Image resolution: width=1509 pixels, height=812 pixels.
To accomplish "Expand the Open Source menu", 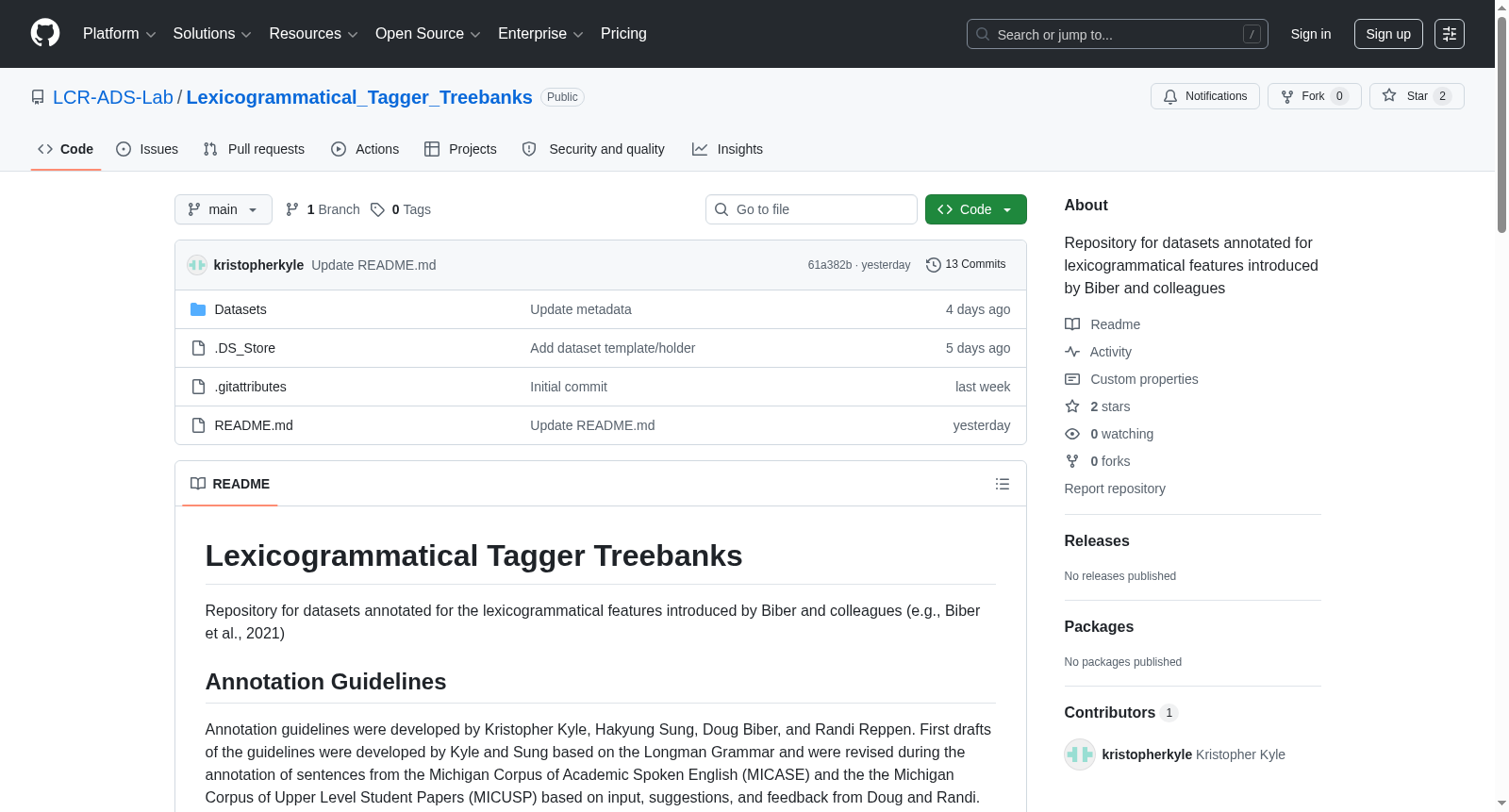I will [428, 34].
